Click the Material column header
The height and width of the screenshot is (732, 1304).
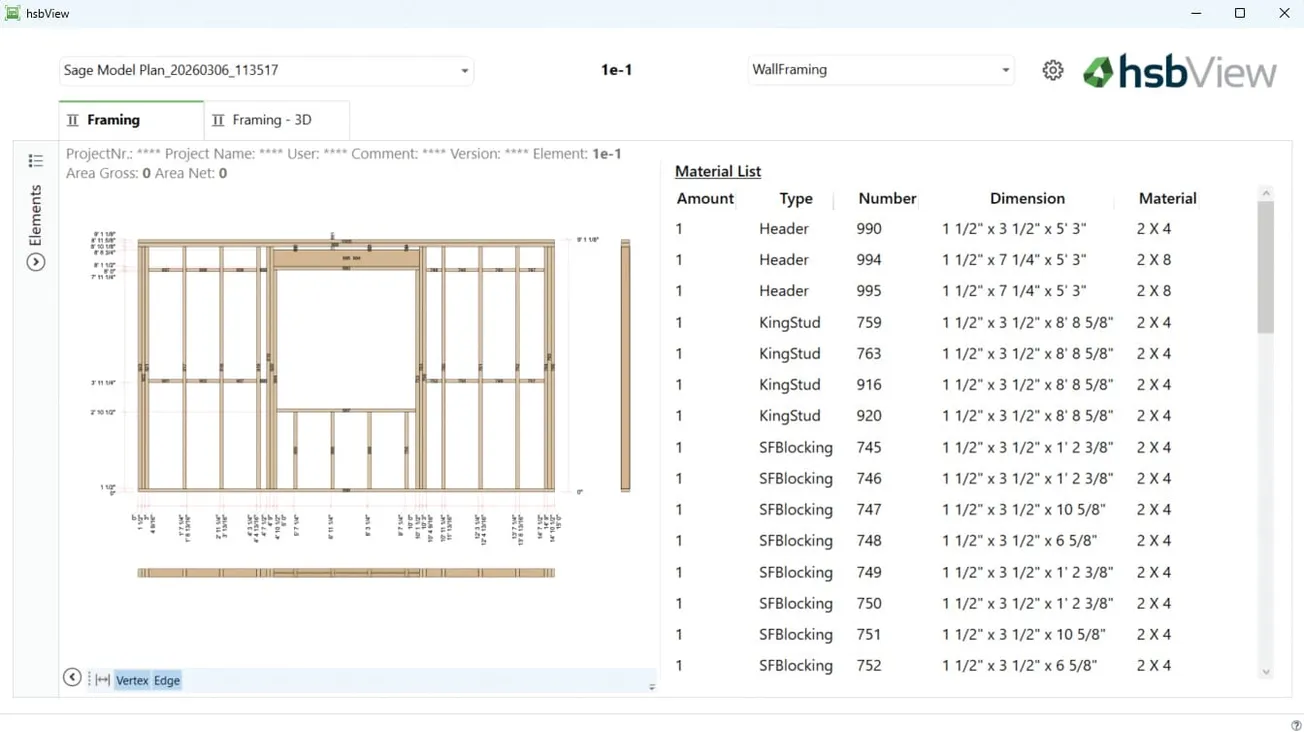click(x=1167, y=198)
